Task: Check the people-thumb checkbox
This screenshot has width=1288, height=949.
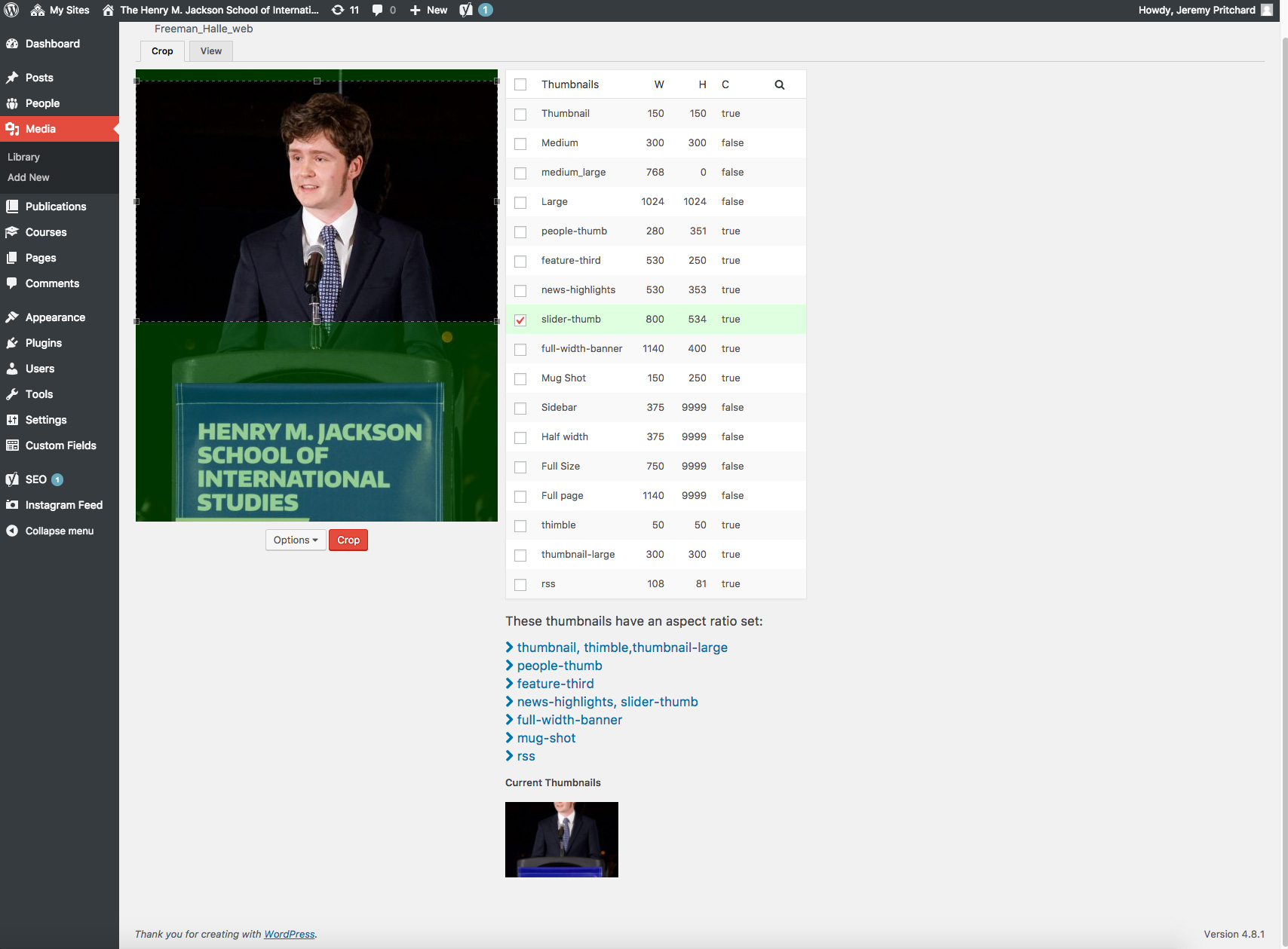Action: pos(520,232)
